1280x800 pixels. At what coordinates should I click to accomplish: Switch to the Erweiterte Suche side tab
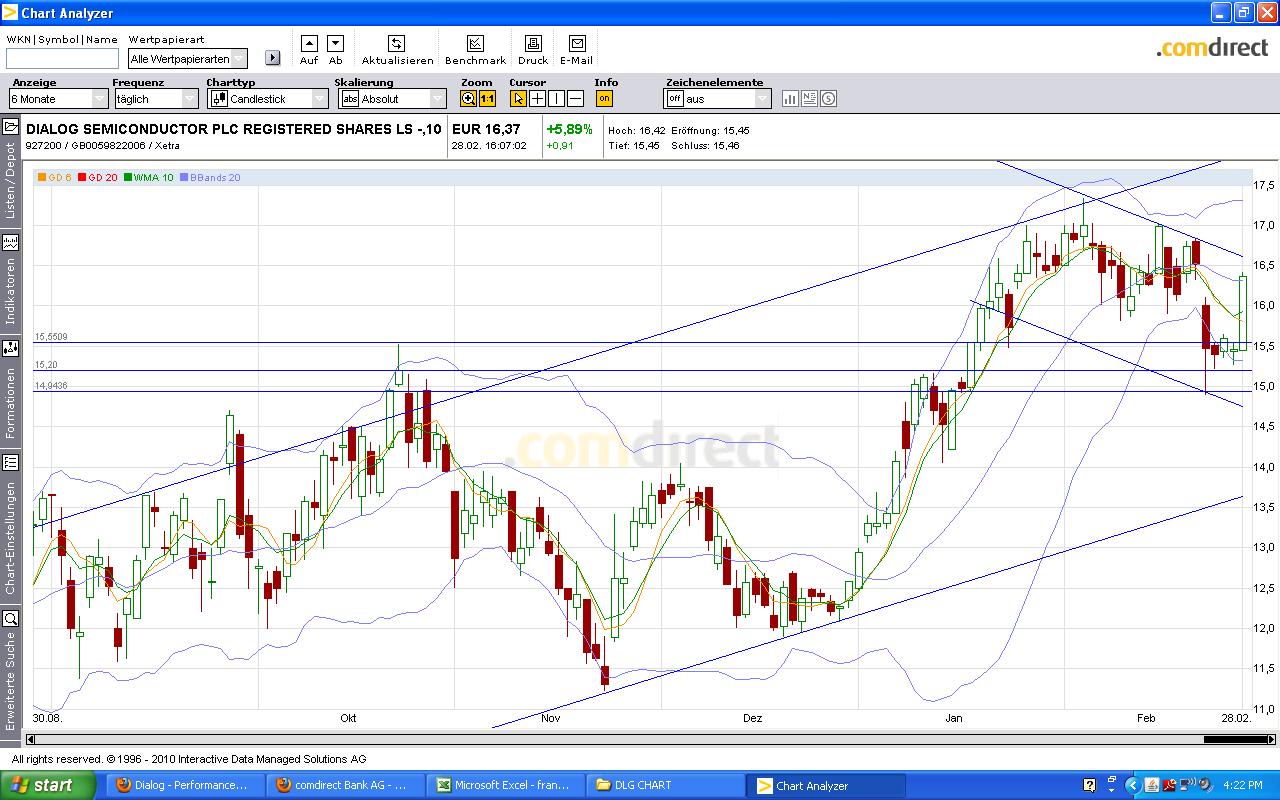(11, 681)
